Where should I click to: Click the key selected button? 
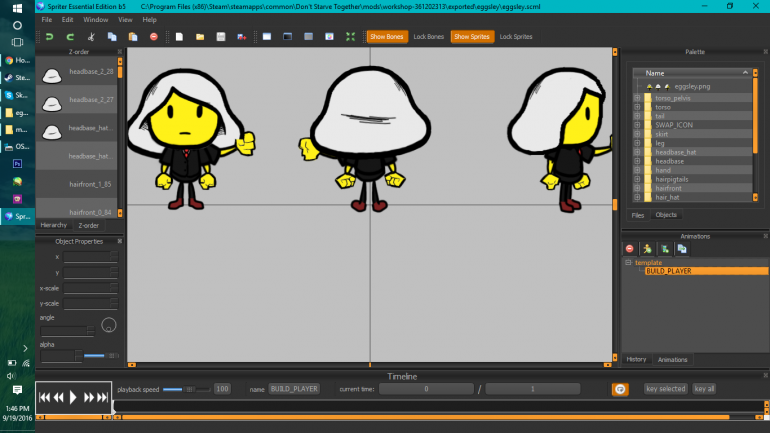click(665, 389)
